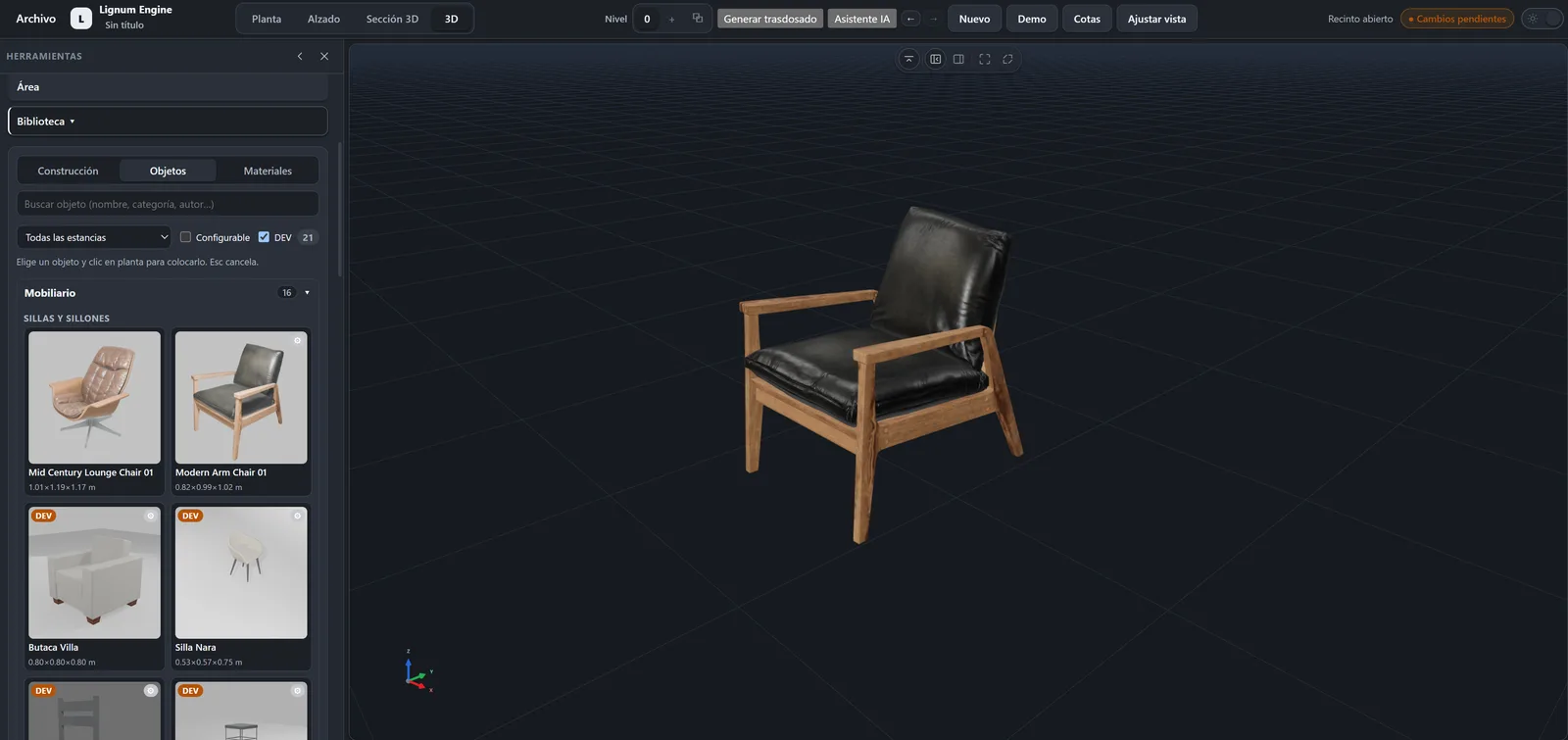Open the Construcción tab

pos(69,171)
